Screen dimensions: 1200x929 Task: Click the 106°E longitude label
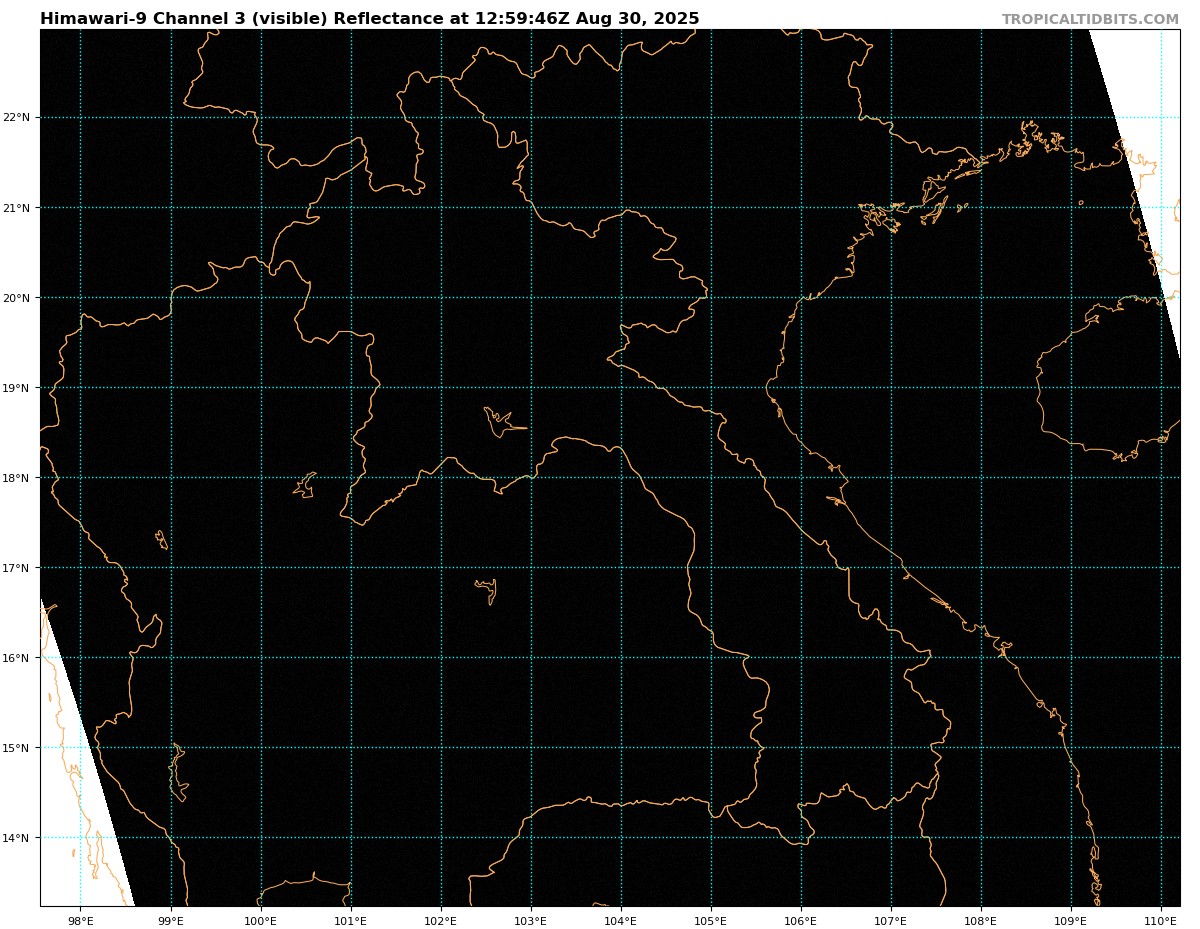point(801,920)
